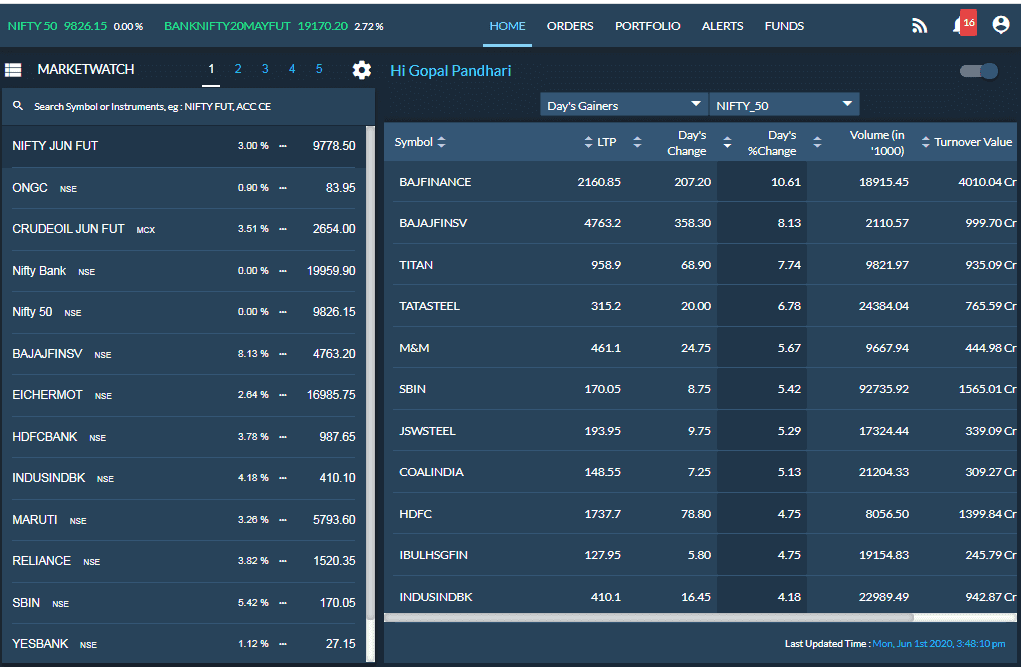1021x667 pixels.
Task: Open the user profile account icon
Action: tap(1001, 25)
